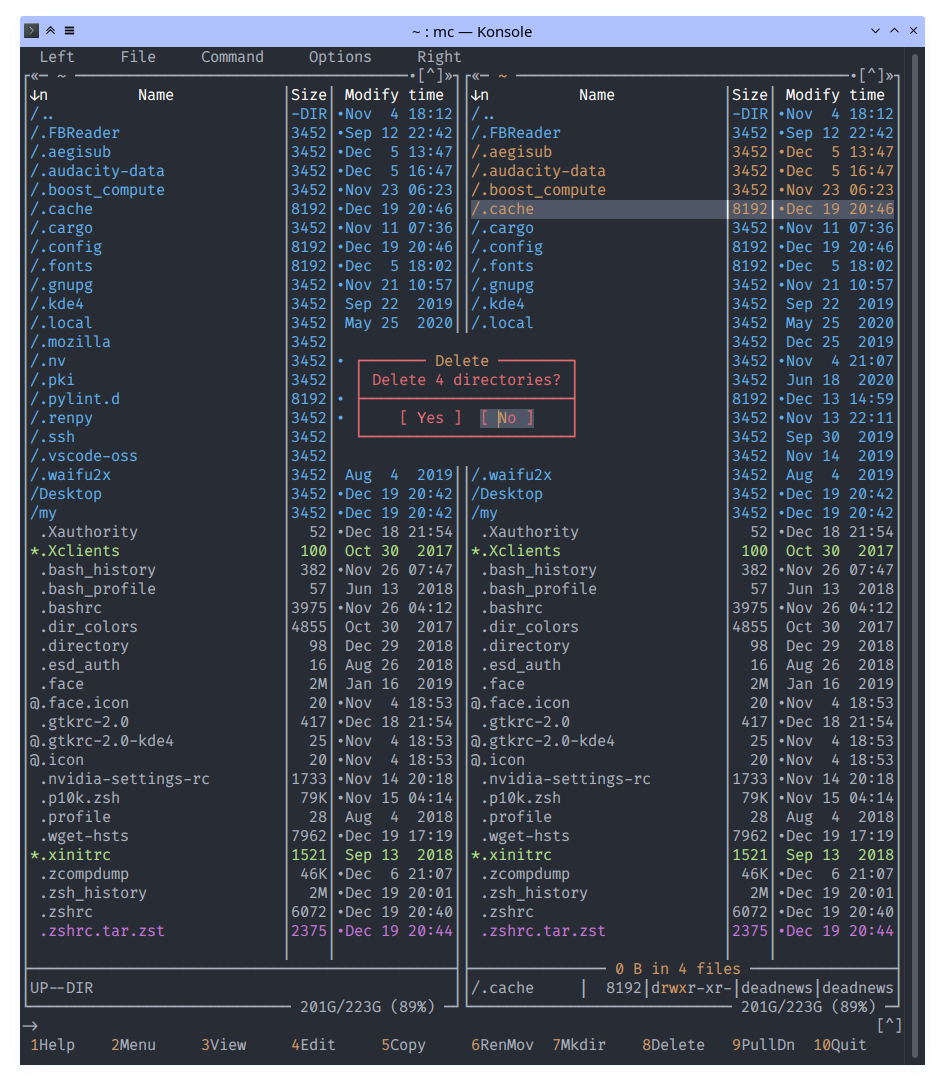Open the hamburger window menu icon
The width and height of the screenshot is (945, 1089).
coord(69,31)
